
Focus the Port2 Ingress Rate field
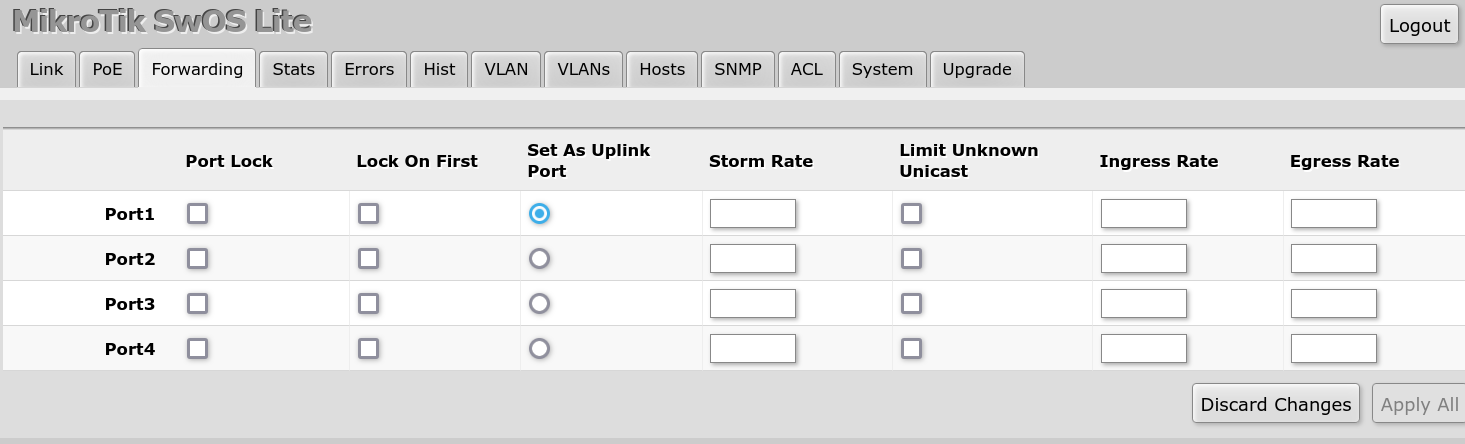pos(1143,258)
